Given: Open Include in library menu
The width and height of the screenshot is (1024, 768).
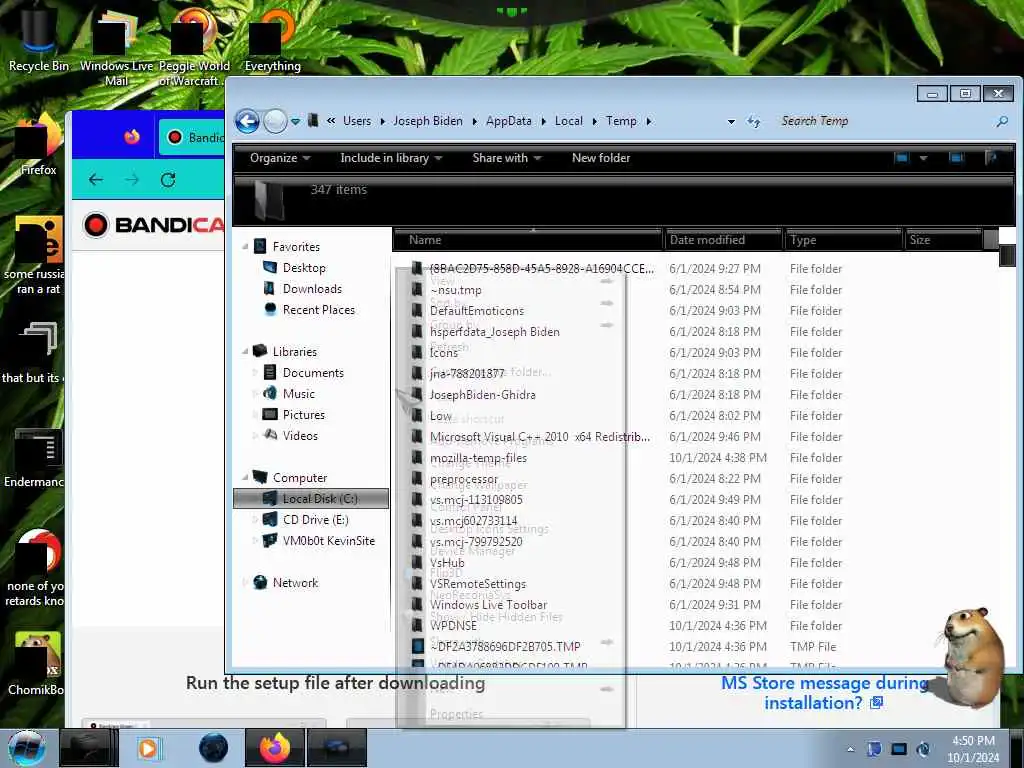Looking at the screenshot, I should click(x=391, y=158).
